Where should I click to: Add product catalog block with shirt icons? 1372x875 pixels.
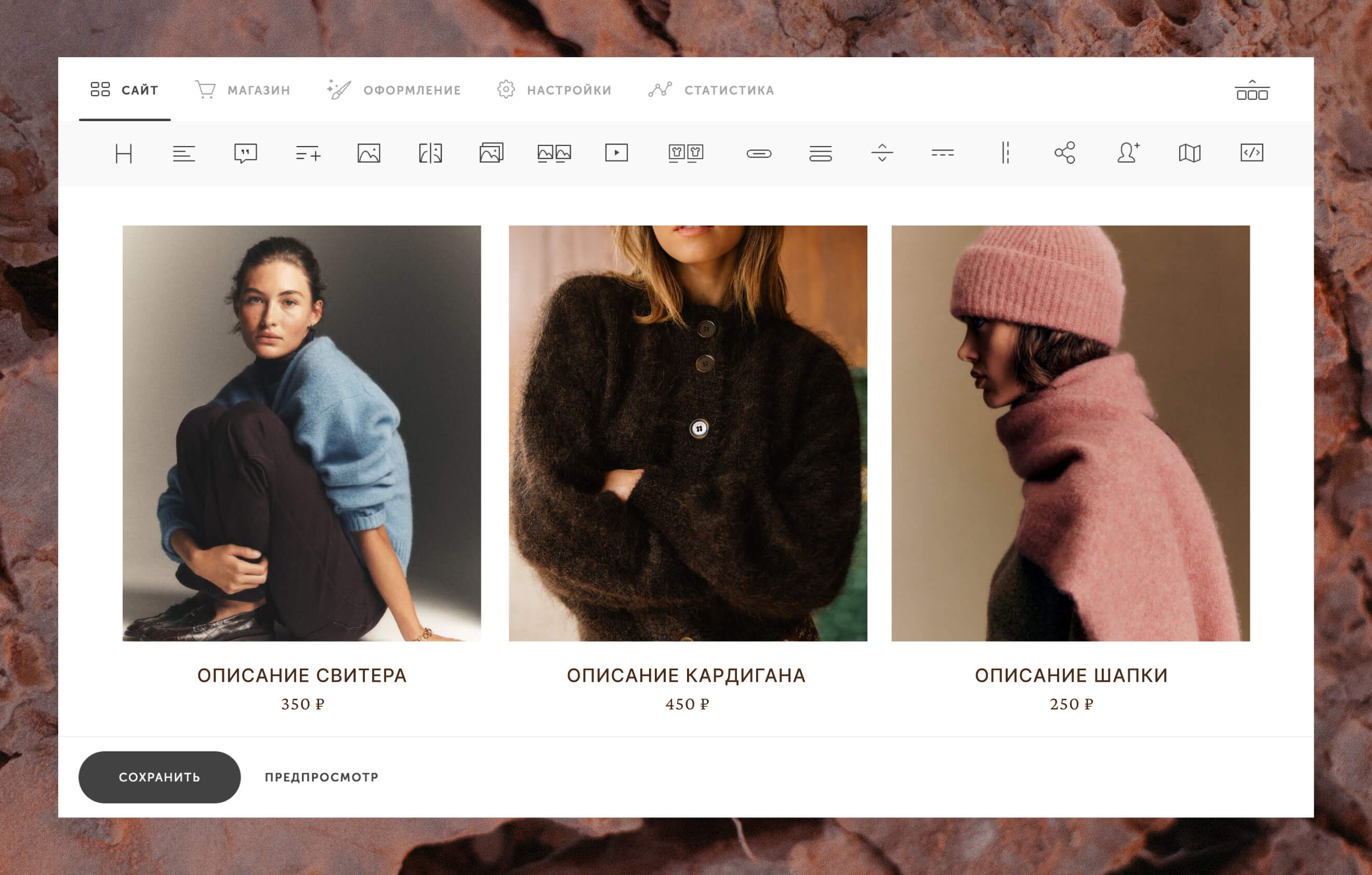(685, 153)
